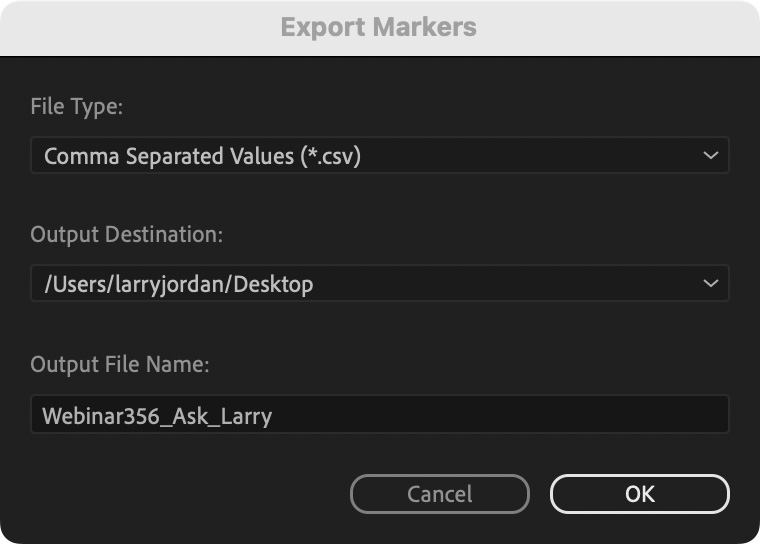Select the Comma Separated Values (*.csv) text

tap(202, 156)
